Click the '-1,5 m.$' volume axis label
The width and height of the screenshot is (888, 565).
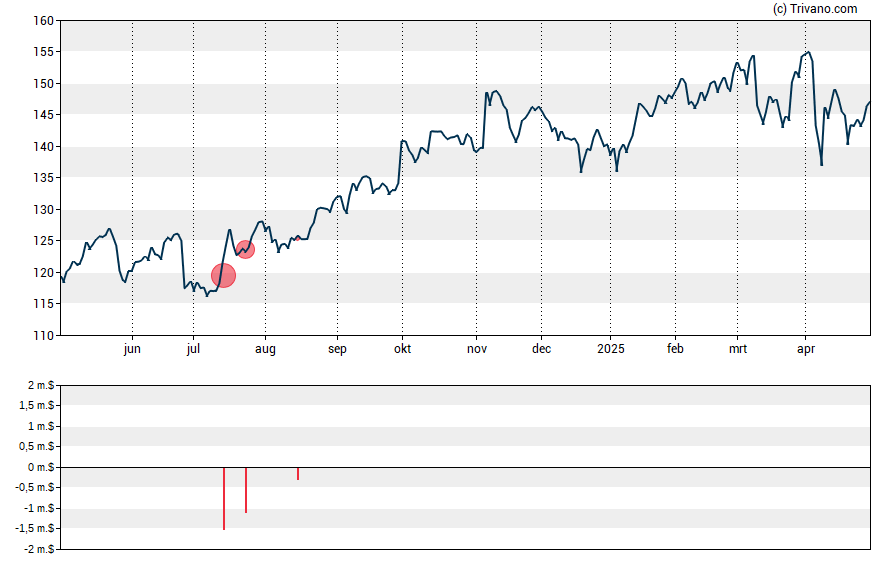coord(35,529)
